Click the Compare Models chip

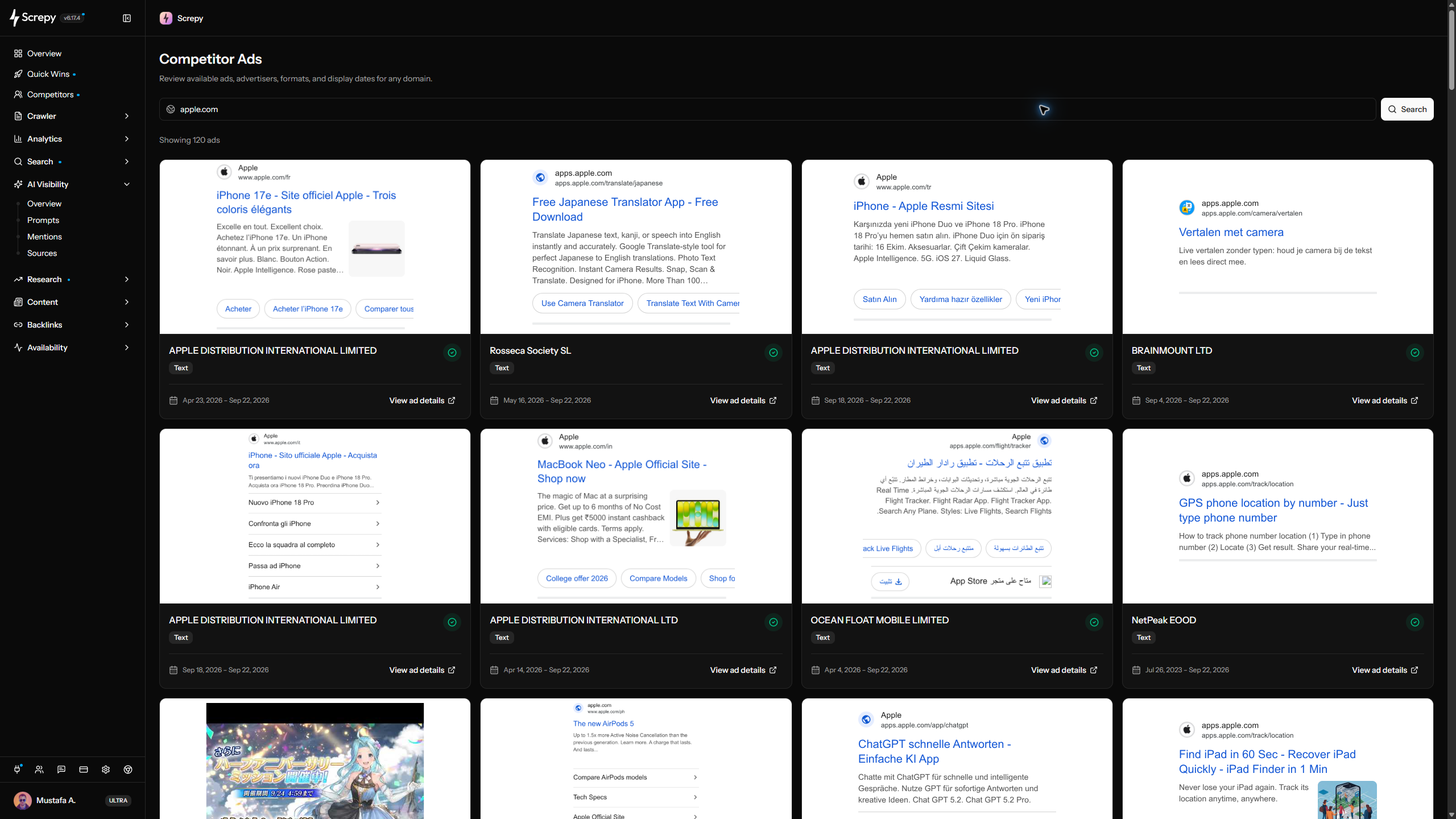coord(658,578)
